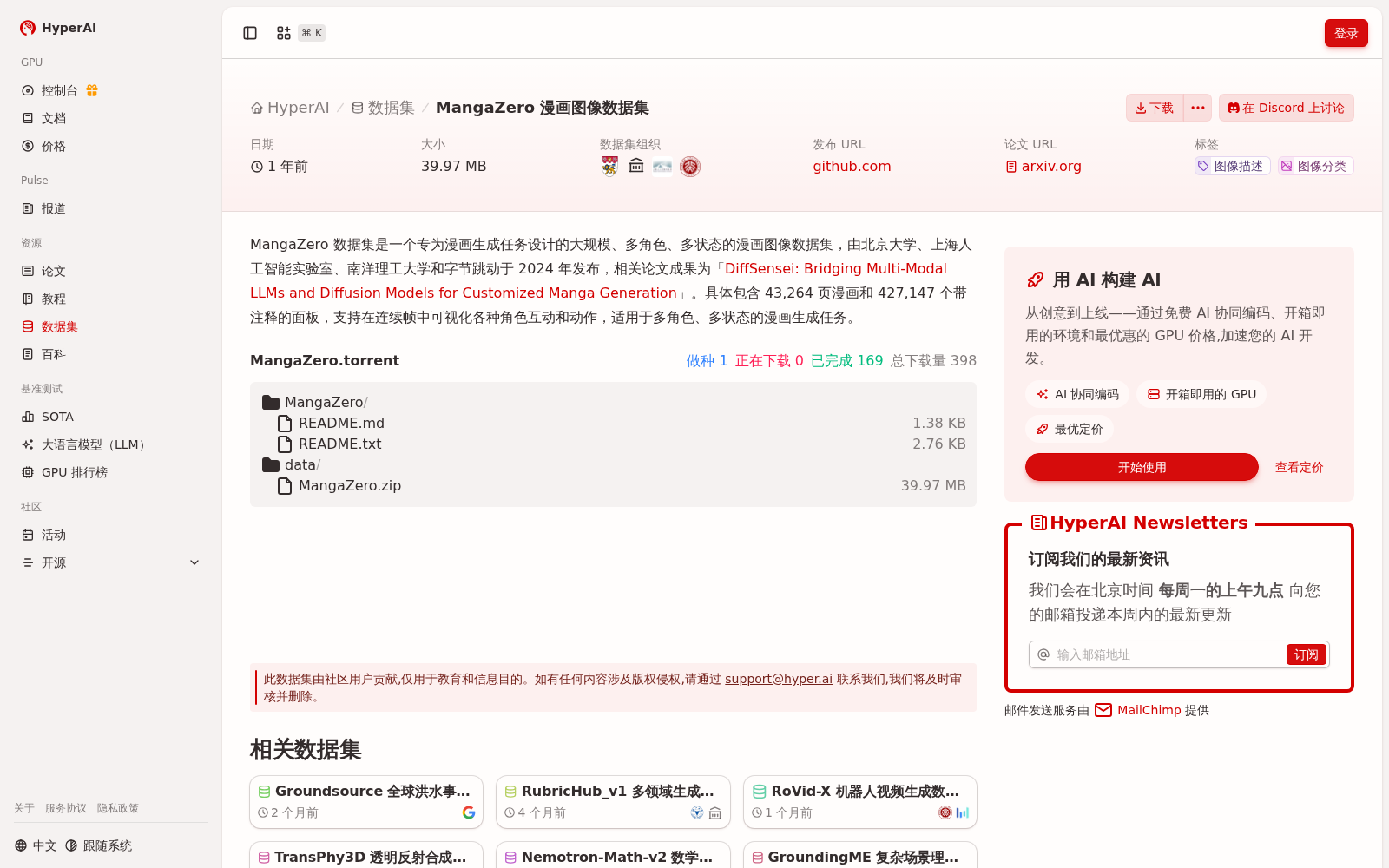1389x868 pixels.
Task: Open TransPhy3D 透明反射 dataset card
Action: click(x=366, y=855)
